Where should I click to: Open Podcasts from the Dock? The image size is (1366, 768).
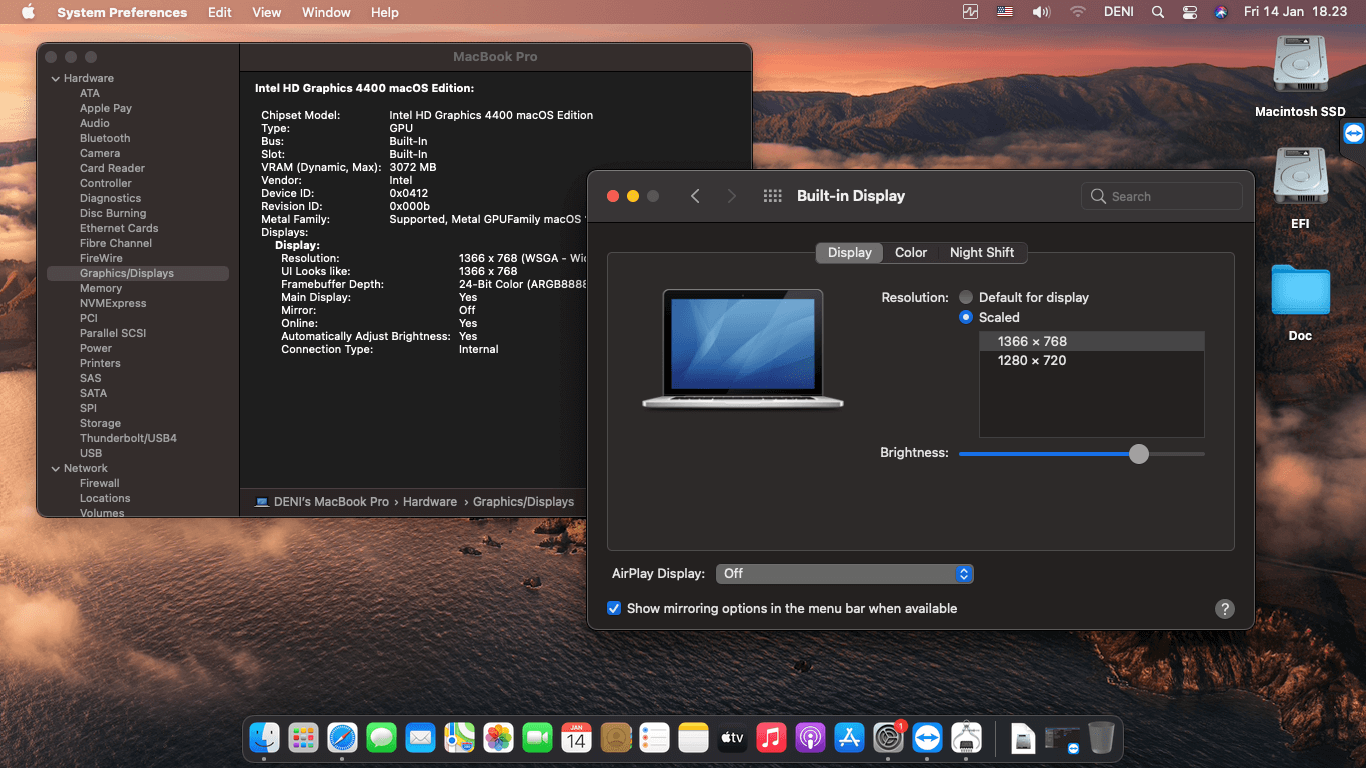click(x=810, y=738)
